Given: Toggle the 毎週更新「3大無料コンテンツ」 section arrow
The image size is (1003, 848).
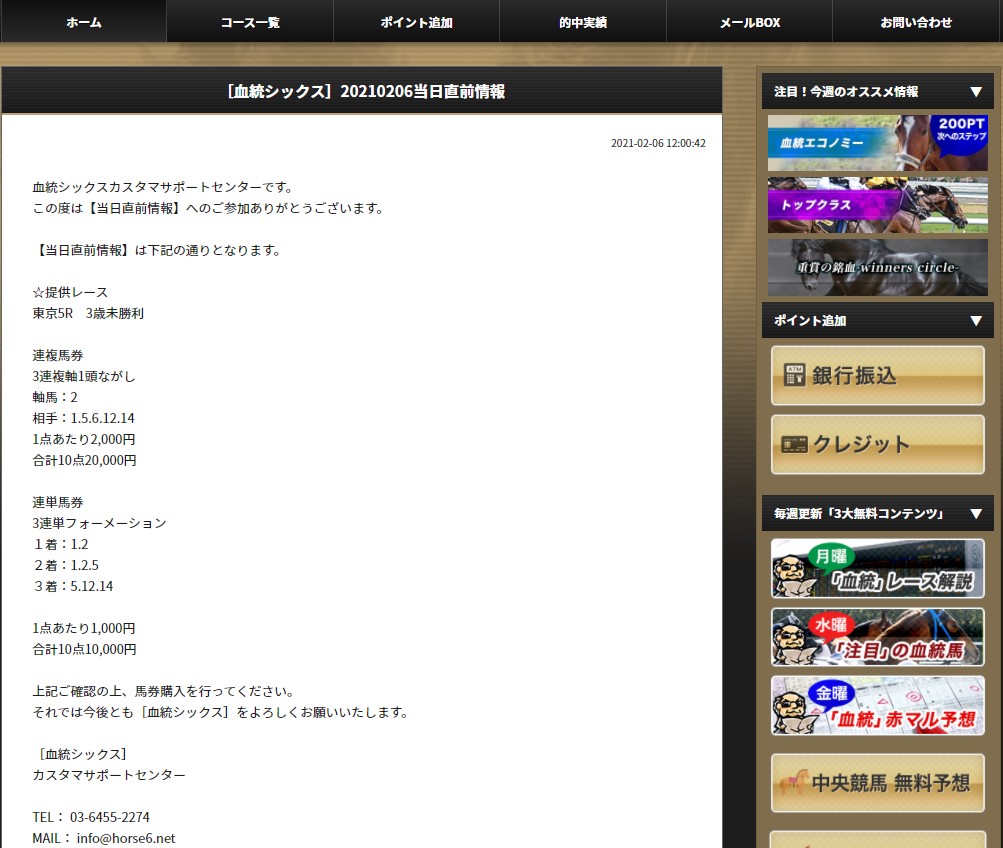Looking at the screenshot, I should 975,514.
